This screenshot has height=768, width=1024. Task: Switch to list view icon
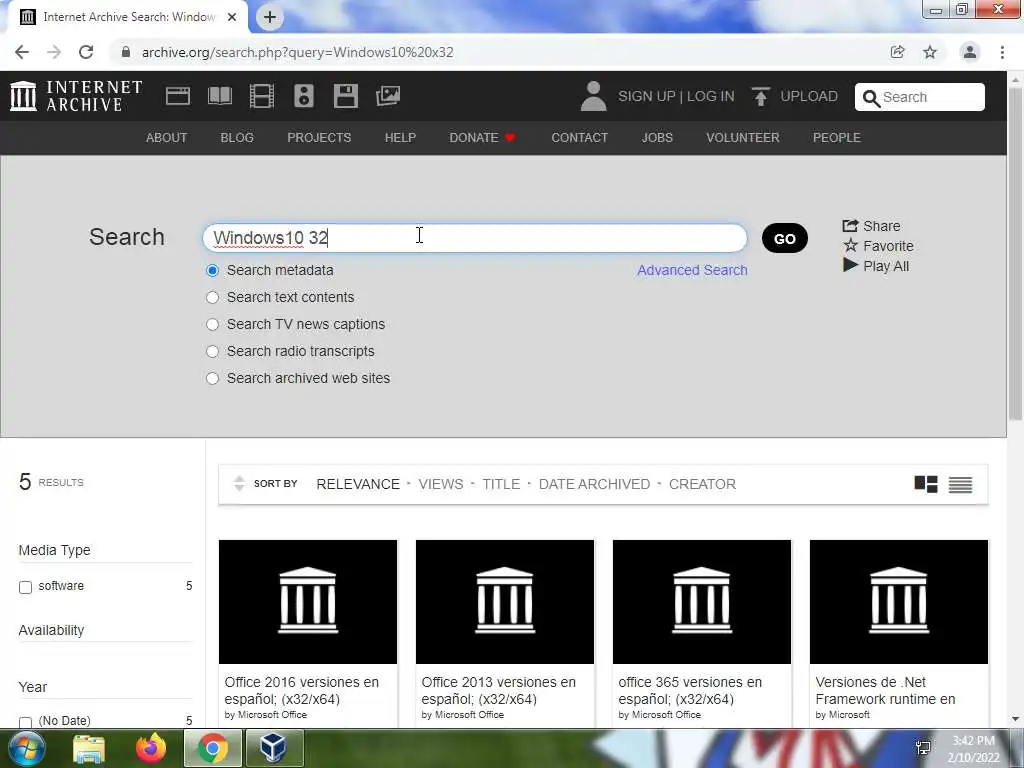click(960, 485)
